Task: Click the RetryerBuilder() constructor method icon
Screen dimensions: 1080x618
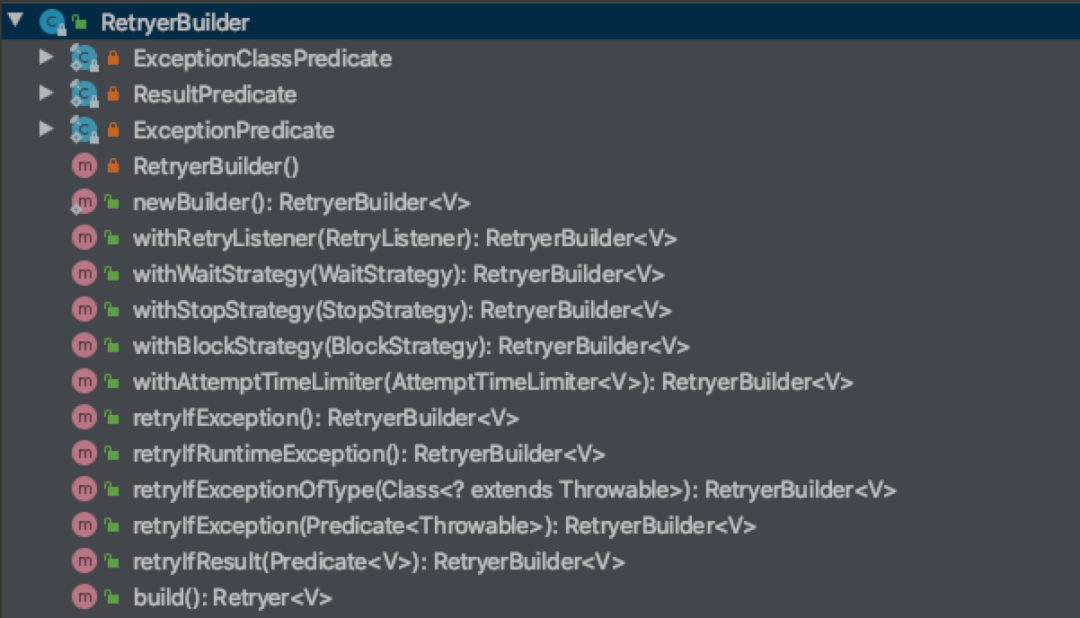Action: (x=85, y=166)
